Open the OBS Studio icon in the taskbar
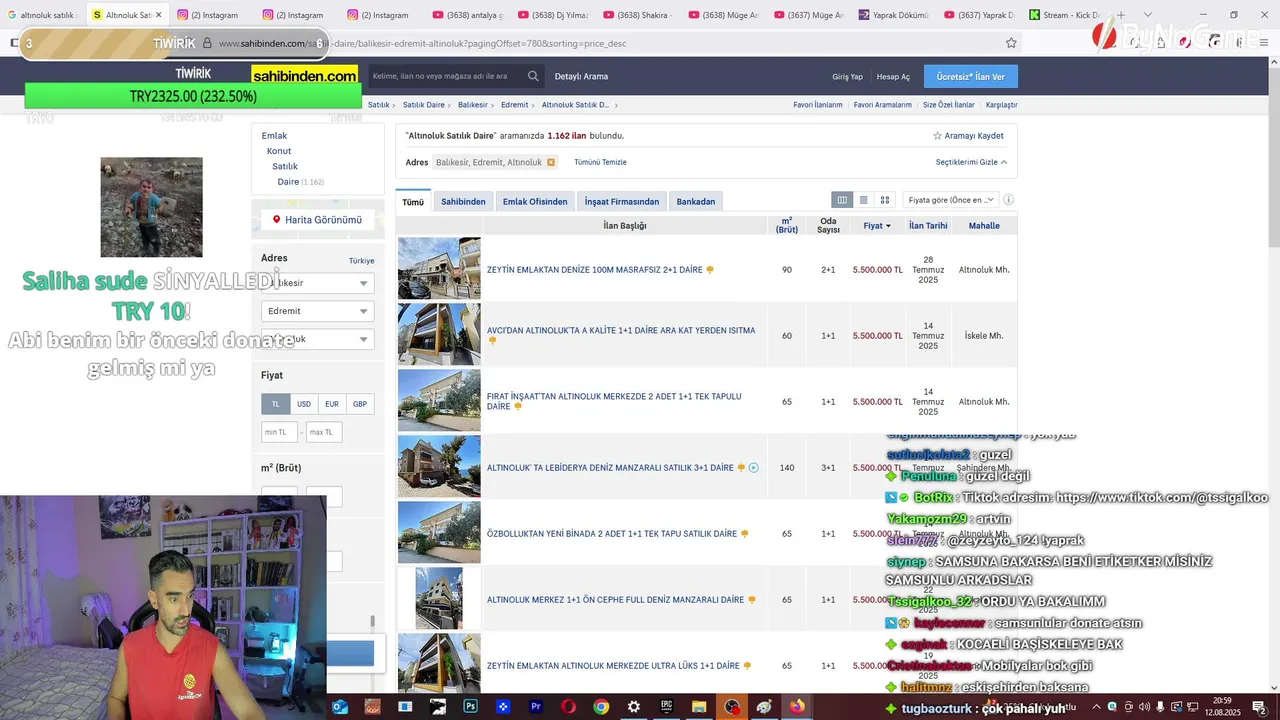The image size is (1280, 720). 732,707
